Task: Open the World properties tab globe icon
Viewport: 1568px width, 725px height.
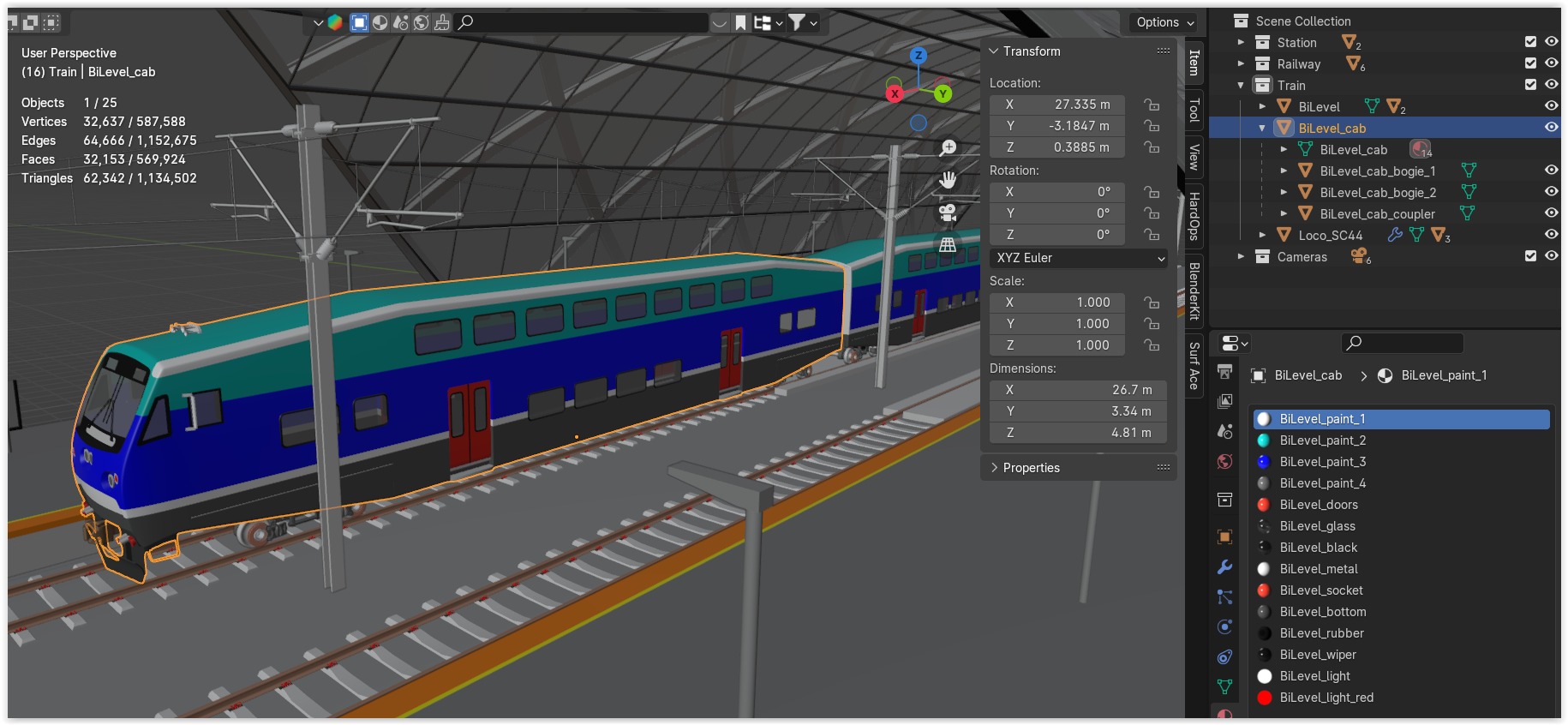Action: [x=1224, y=462]
